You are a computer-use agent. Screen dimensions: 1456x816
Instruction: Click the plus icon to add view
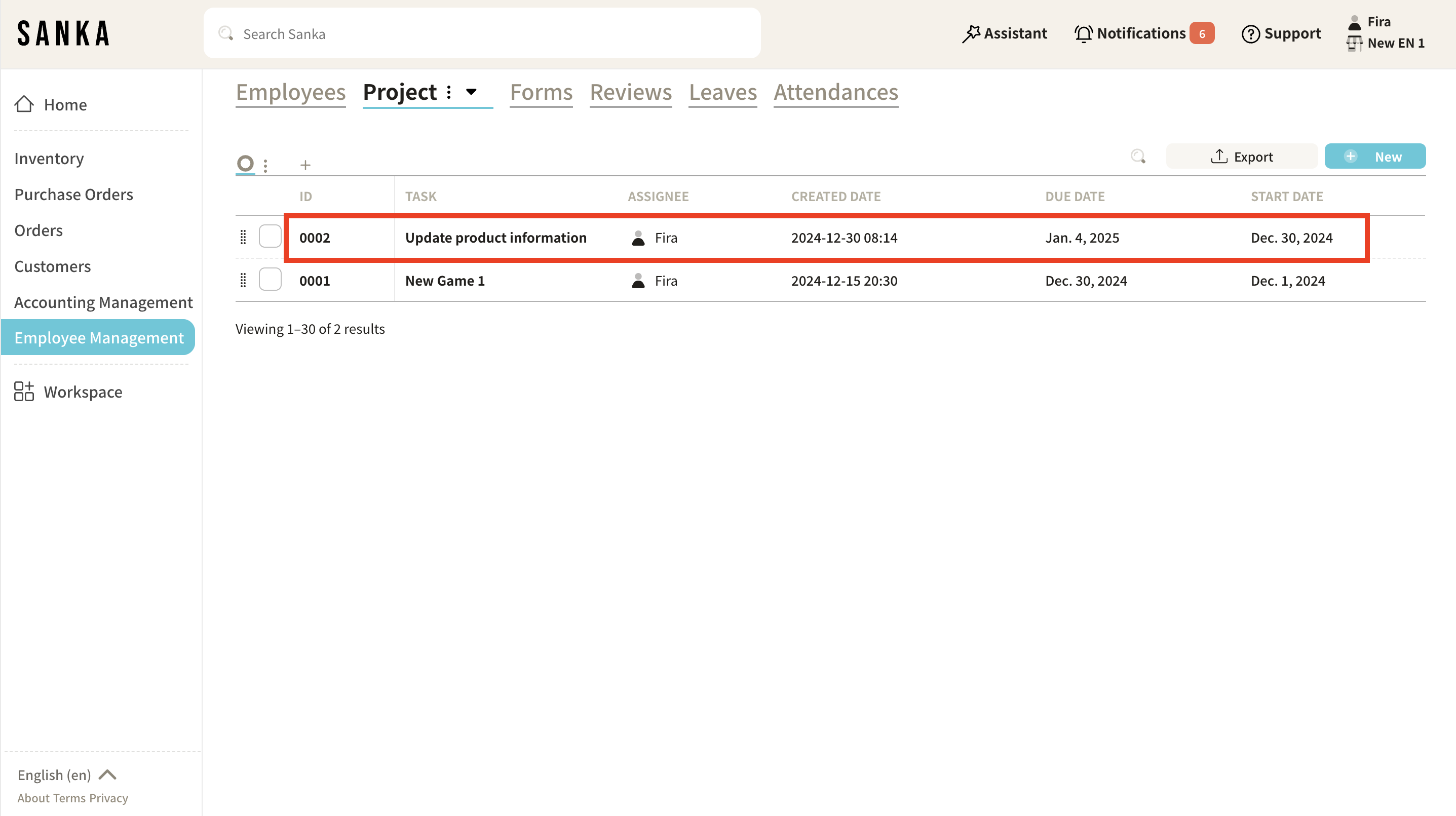click(305, 165)
